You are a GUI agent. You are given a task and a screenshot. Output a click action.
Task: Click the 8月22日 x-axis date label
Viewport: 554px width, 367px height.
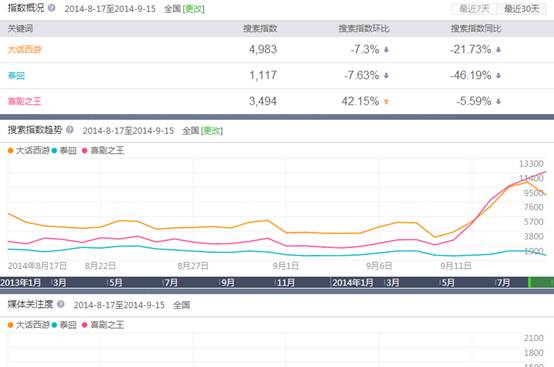100,266
